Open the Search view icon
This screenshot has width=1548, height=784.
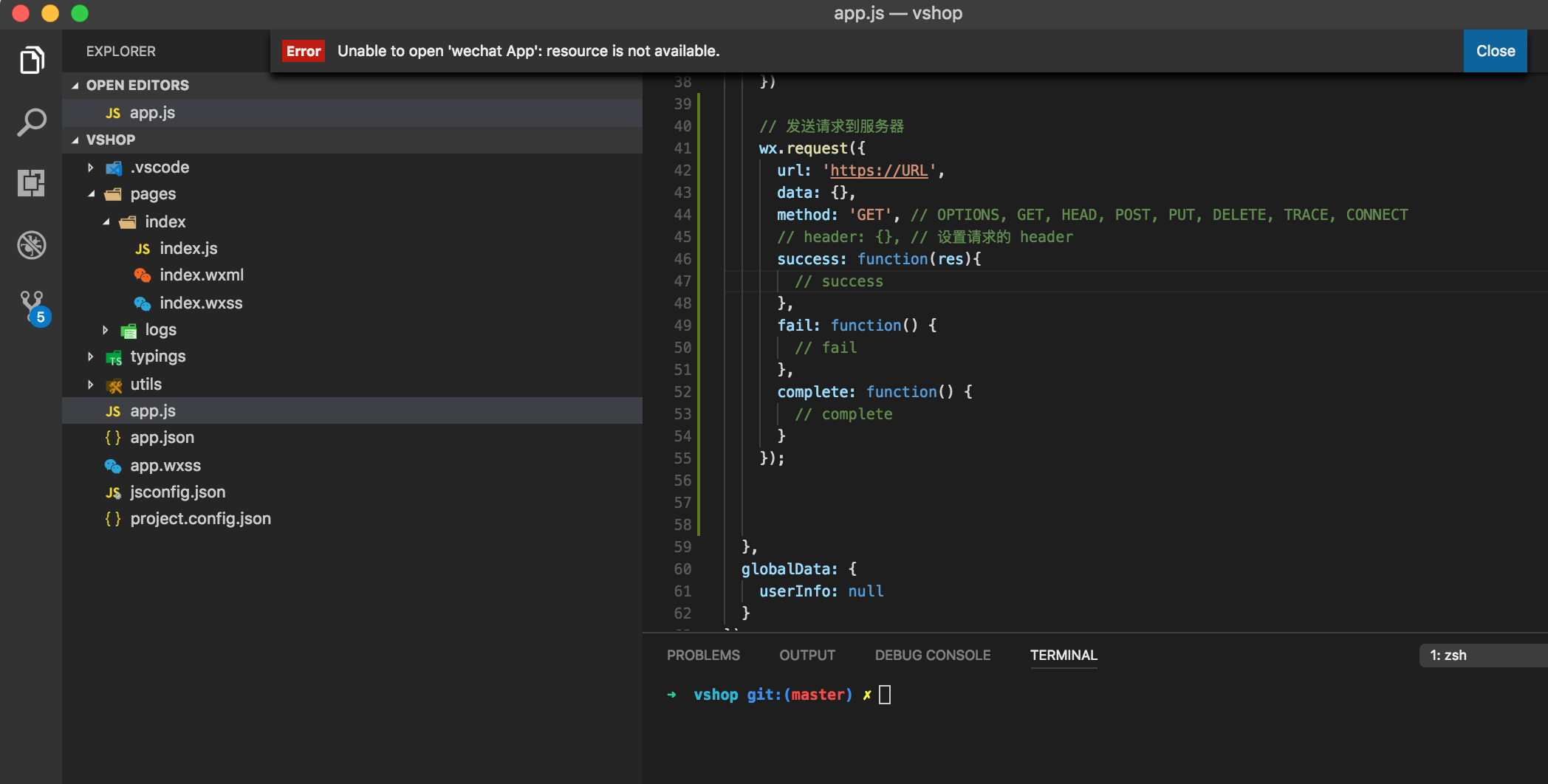(x=32, y=122)
